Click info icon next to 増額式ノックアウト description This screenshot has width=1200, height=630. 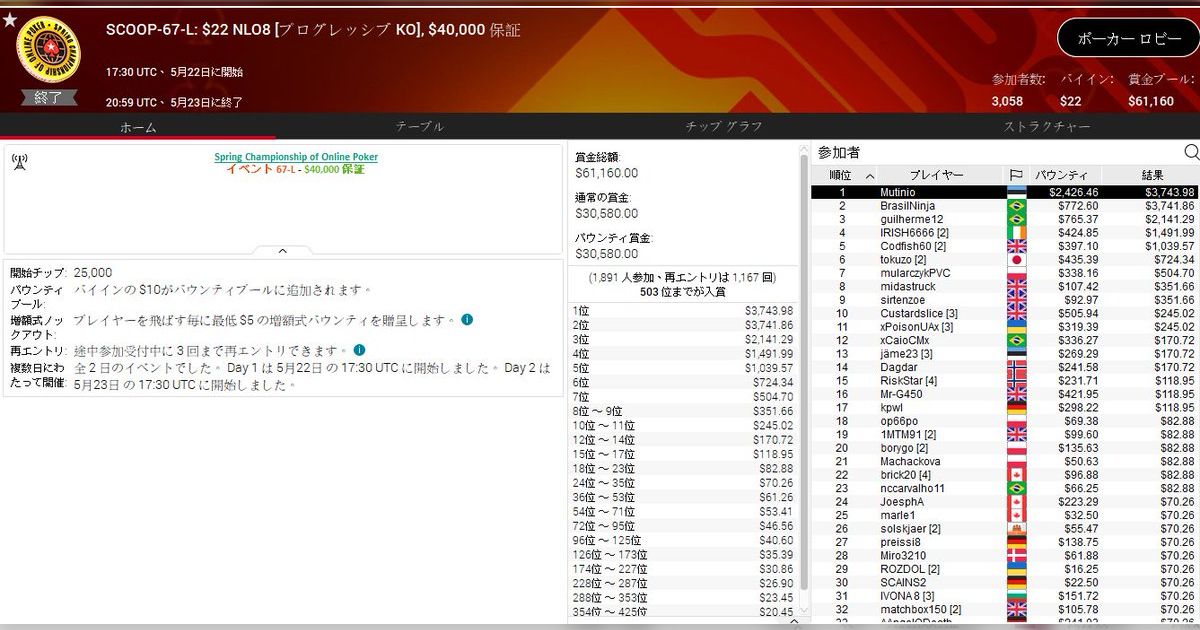(x=467, y=320)
